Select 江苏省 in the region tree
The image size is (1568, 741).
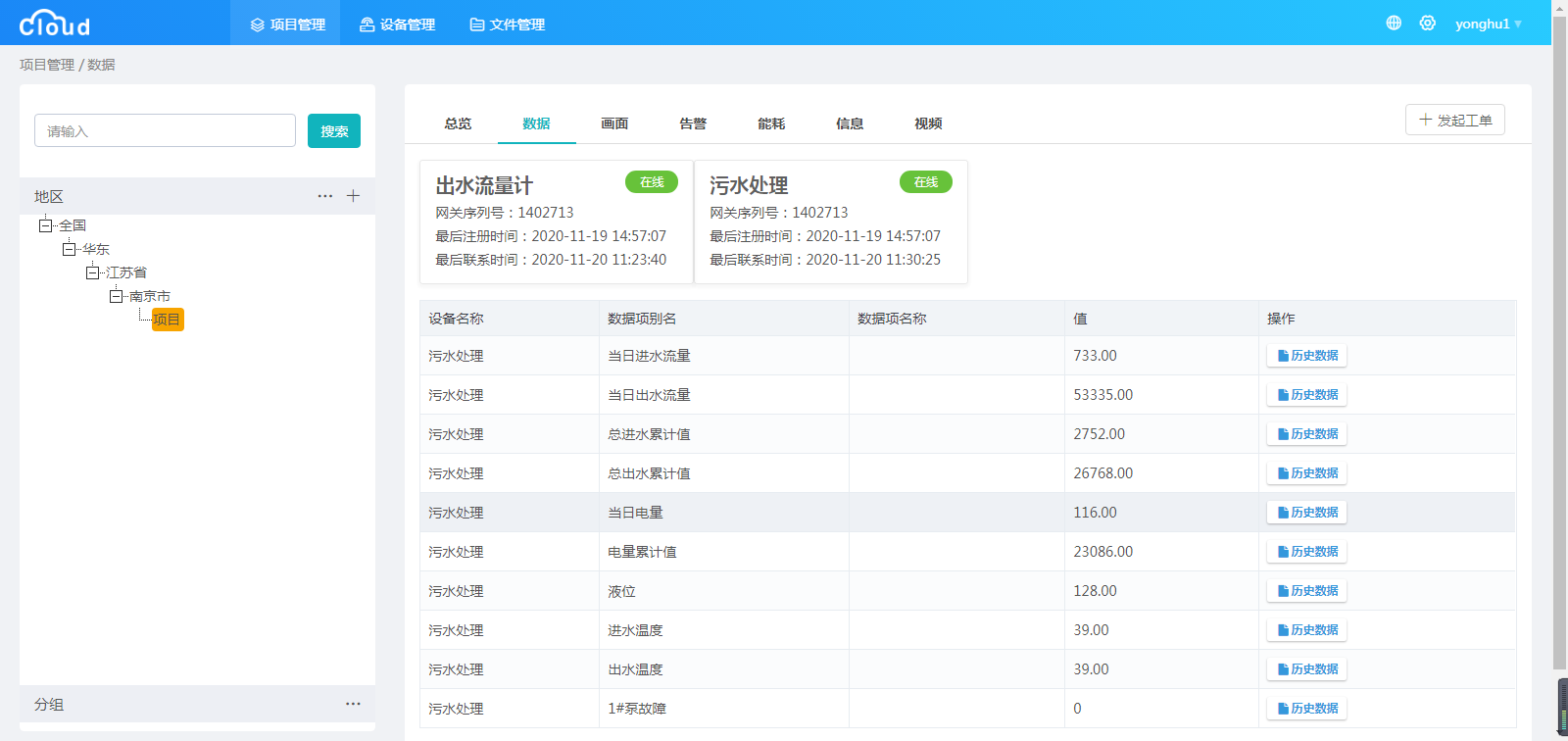(x=126, y=272)
